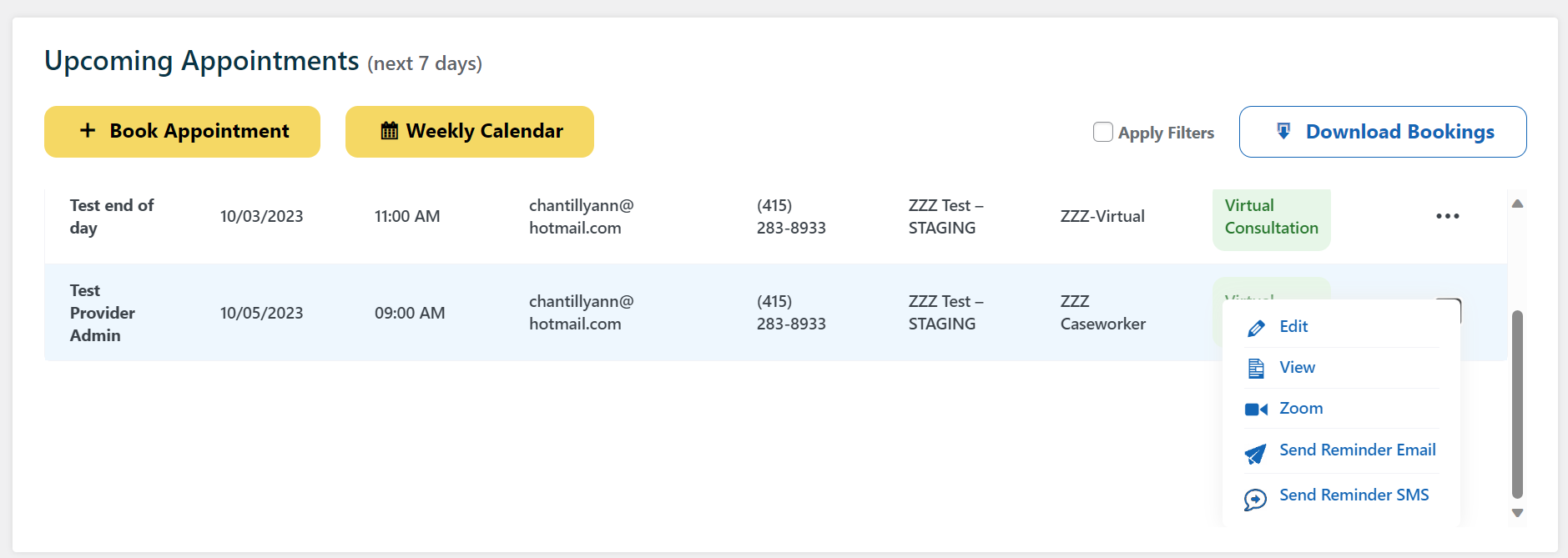Click the paper plane email icon
The image size is (1568, 558).
click(x=1255, y=454)
